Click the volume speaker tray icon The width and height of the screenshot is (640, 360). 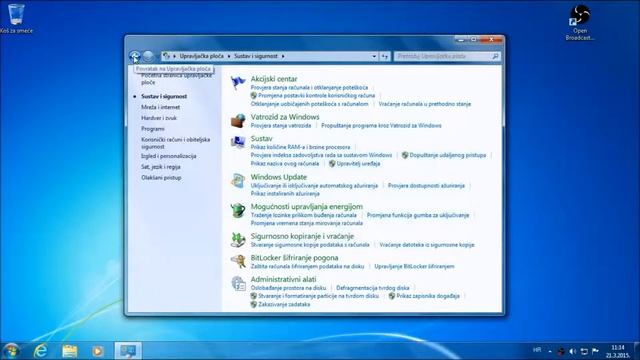[x=573, y=351]
